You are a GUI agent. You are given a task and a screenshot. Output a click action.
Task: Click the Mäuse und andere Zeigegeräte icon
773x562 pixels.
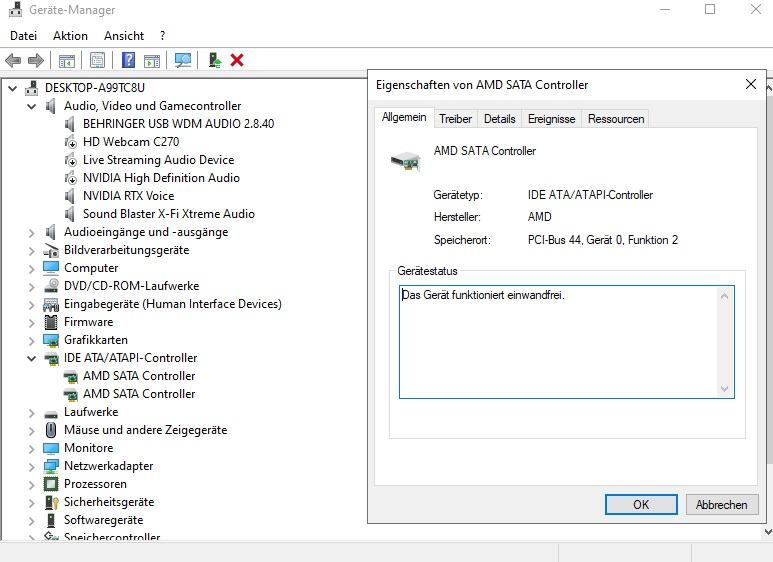click(x=51, y=430)
